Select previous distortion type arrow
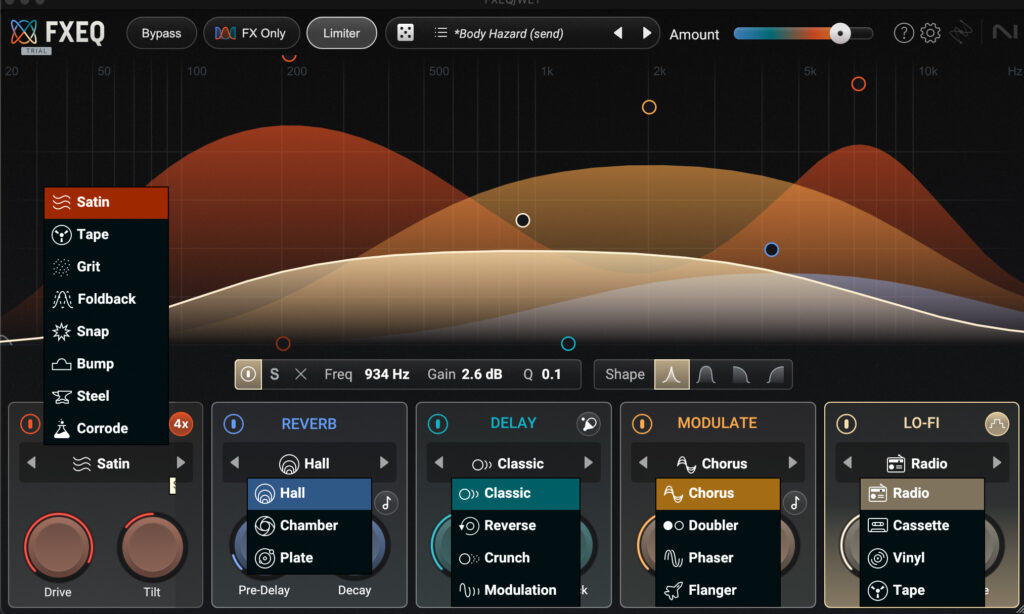This screenshot has height=614, width=1024. click(31, 463)
